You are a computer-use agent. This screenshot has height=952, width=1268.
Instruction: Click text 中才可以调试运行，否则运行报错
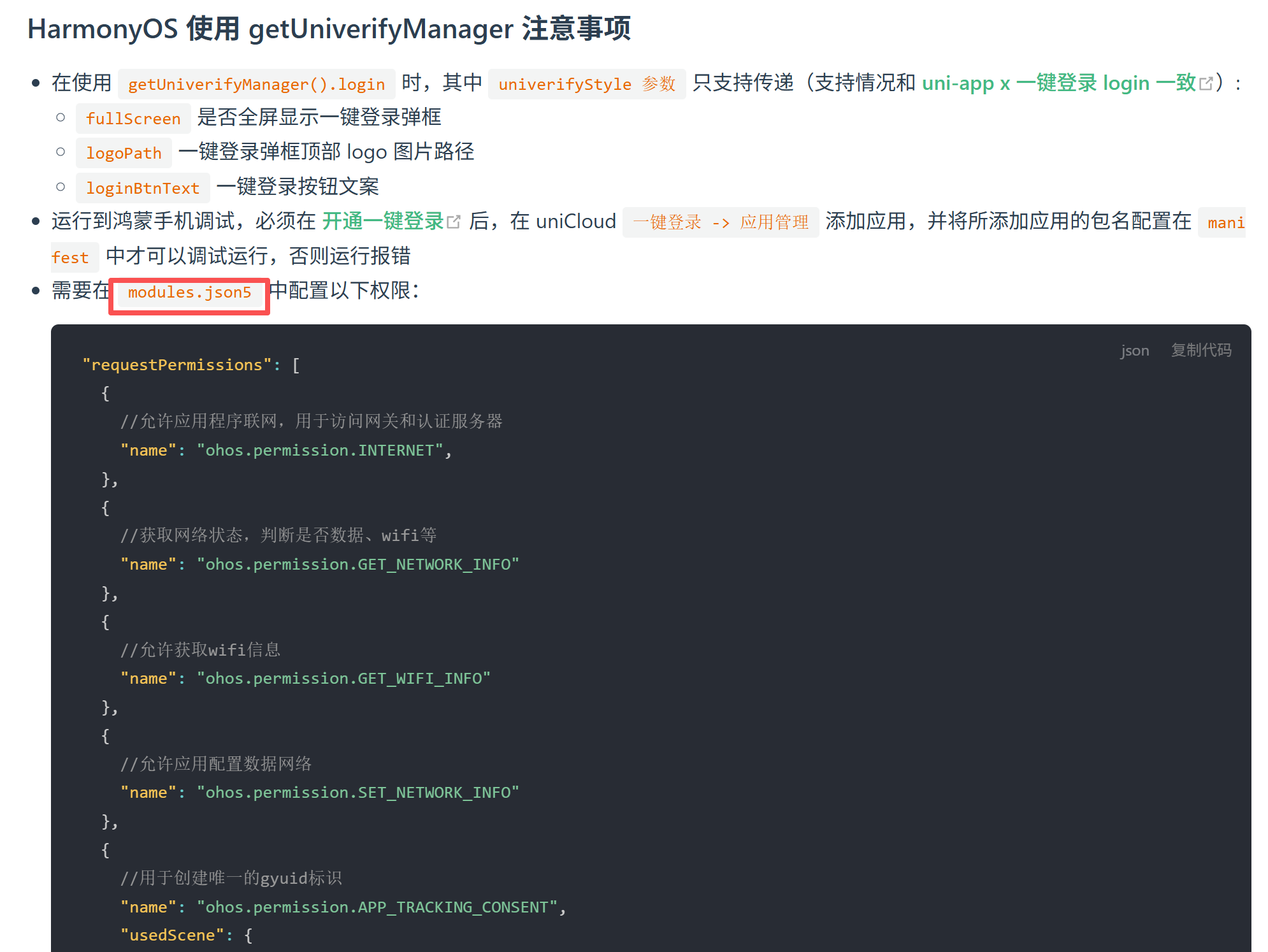point(258,256)
